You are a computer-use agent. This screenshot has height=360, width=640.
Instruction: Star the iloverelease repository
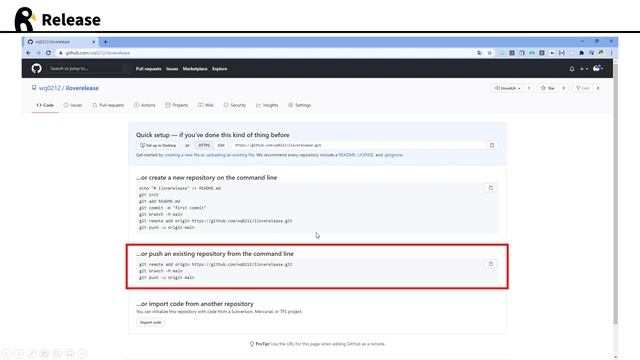pyautogui.click(x=548, y=88)
